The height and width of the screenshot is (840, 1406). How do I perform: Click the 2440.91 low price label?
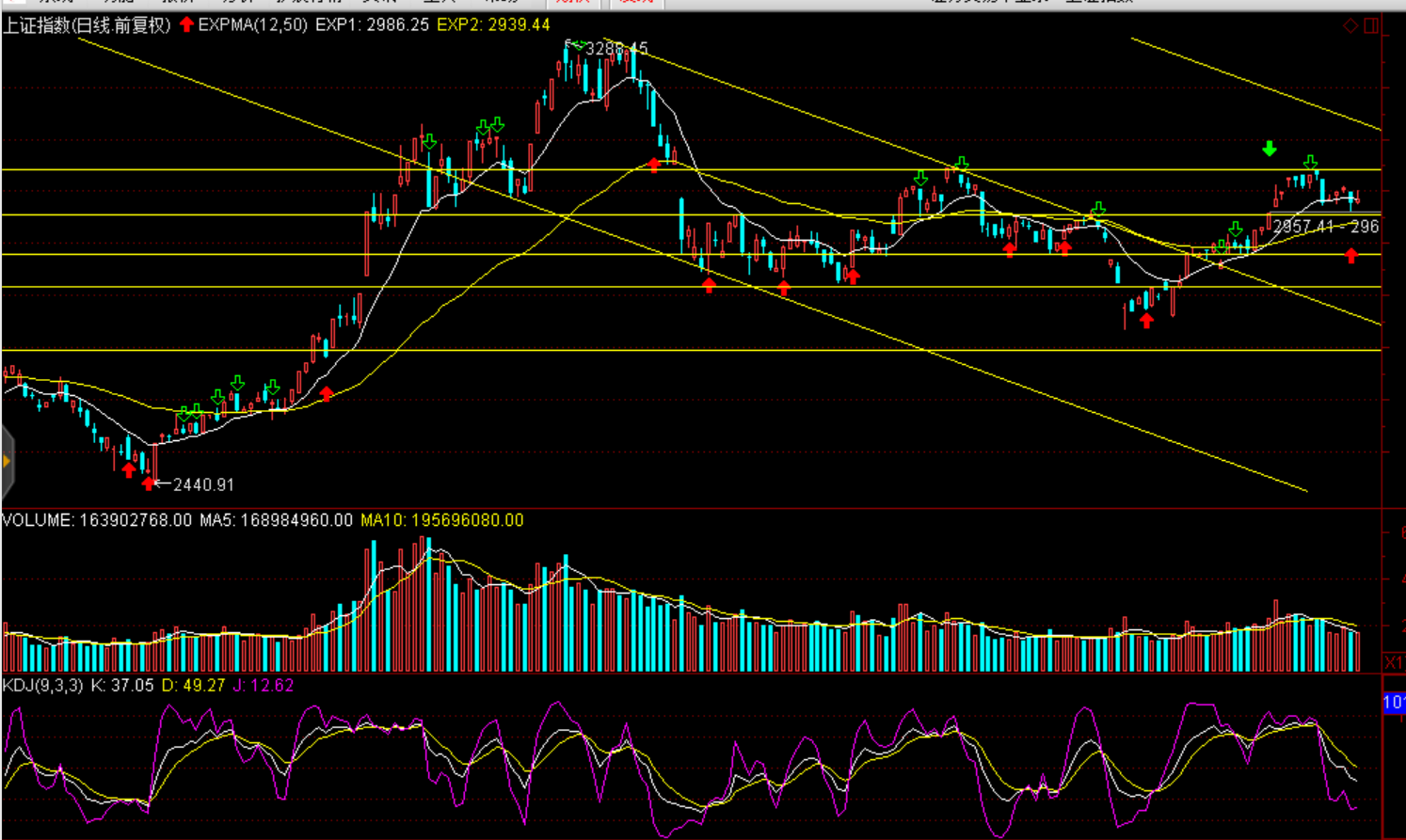tap(203, 484)
